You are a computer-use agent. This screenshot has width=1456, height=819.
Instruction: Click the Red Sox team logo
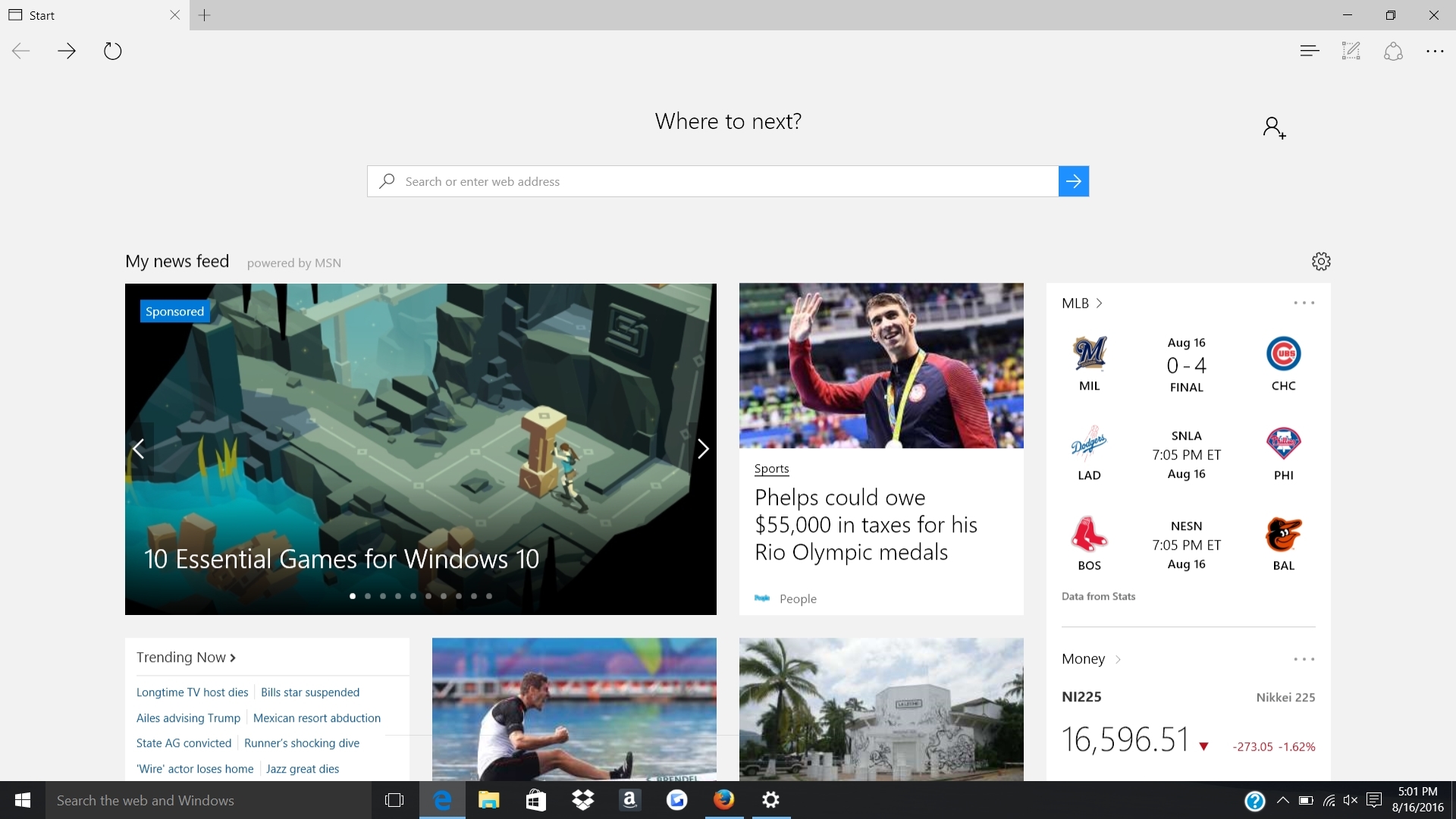[x=1089, y=534]
